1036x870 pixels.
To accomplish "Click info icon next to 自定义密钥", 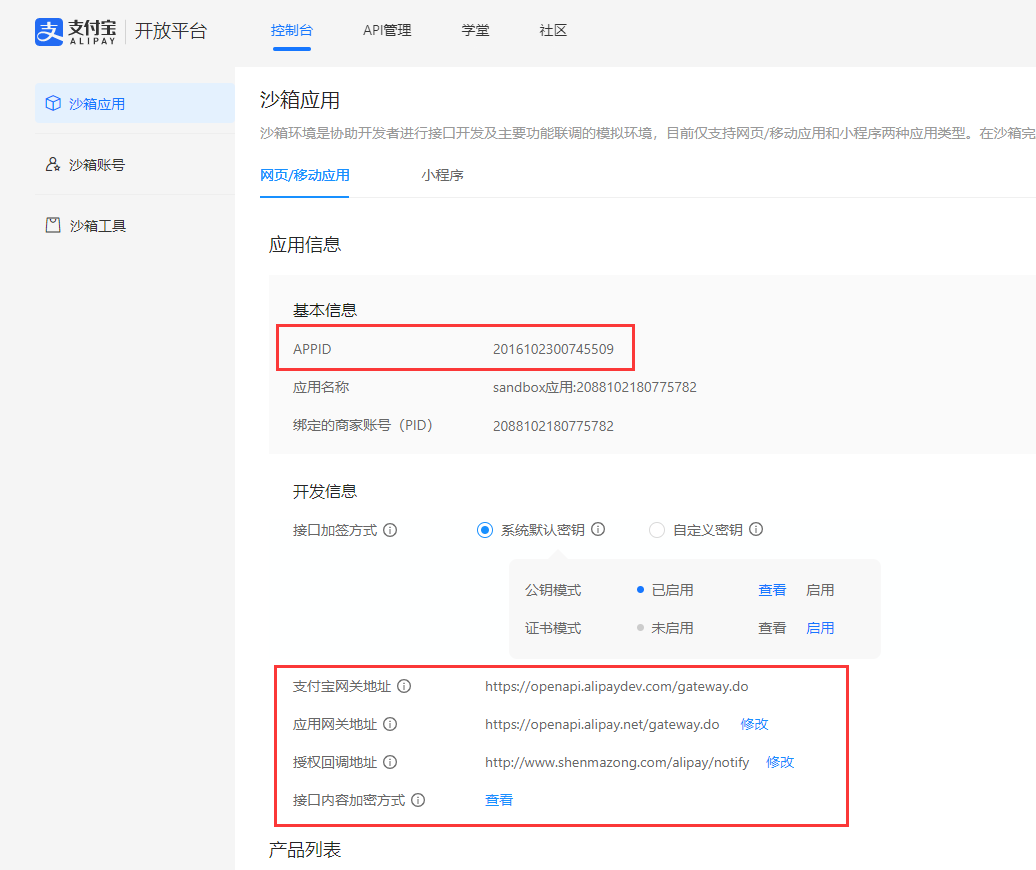I will pos(757,530).
